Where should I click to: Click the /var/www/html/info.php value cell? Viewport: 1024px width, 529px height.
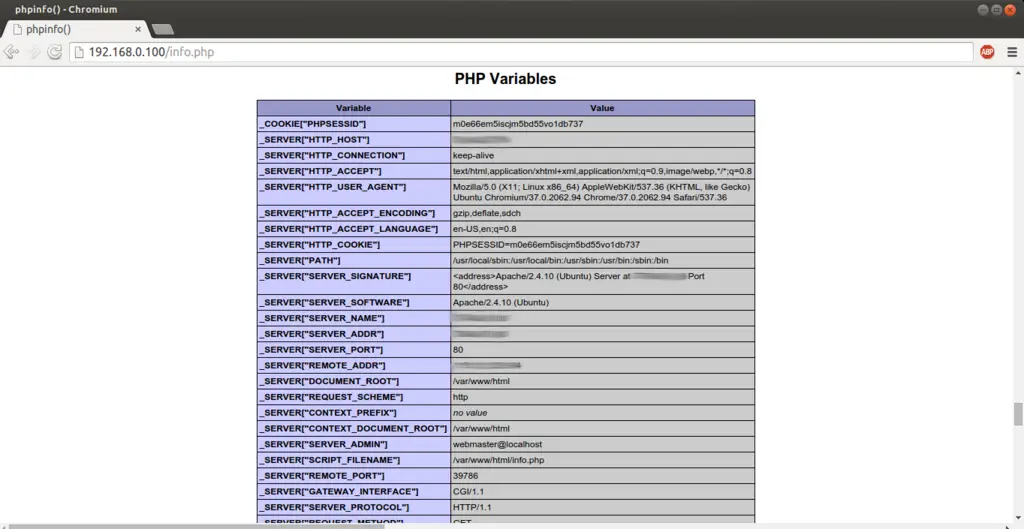498,460
